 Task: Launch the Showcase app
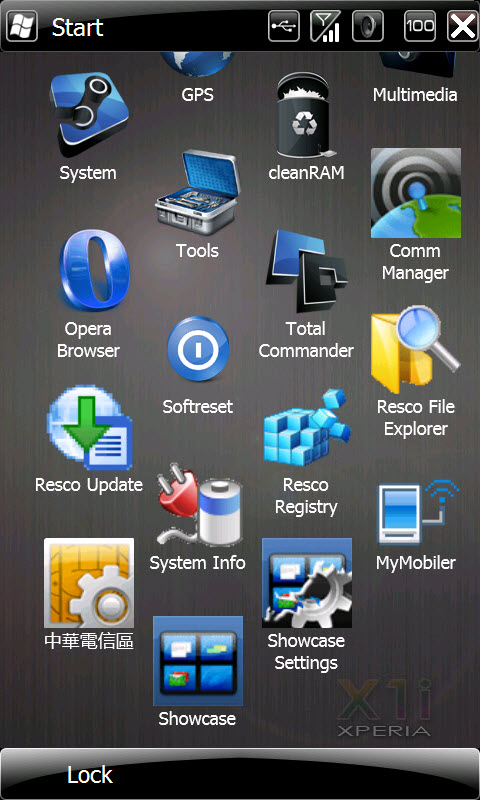[x=198, y=661]
